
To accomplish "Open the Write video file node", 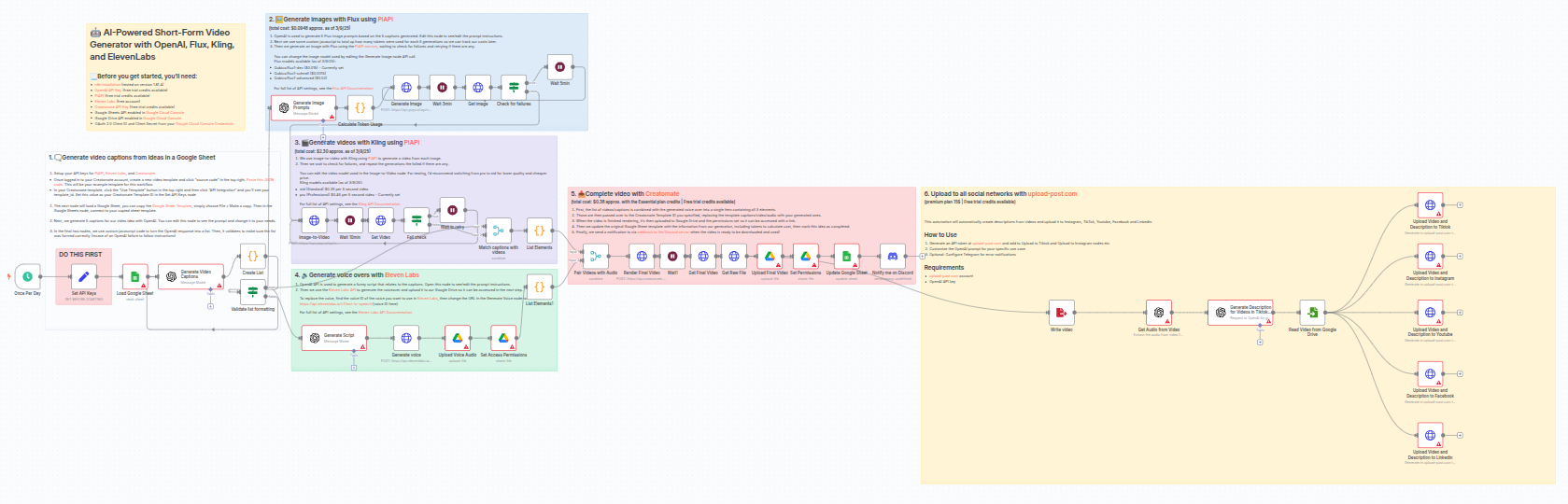I will (1061, 313).
